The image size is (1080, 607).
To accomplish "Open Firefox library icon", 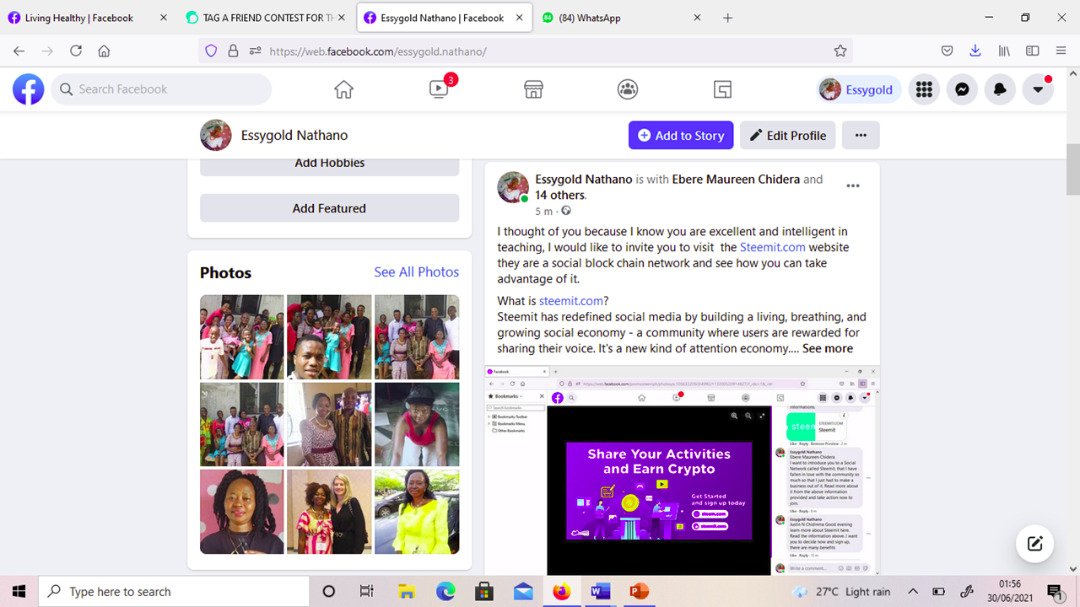I will tap(1004, 51).
